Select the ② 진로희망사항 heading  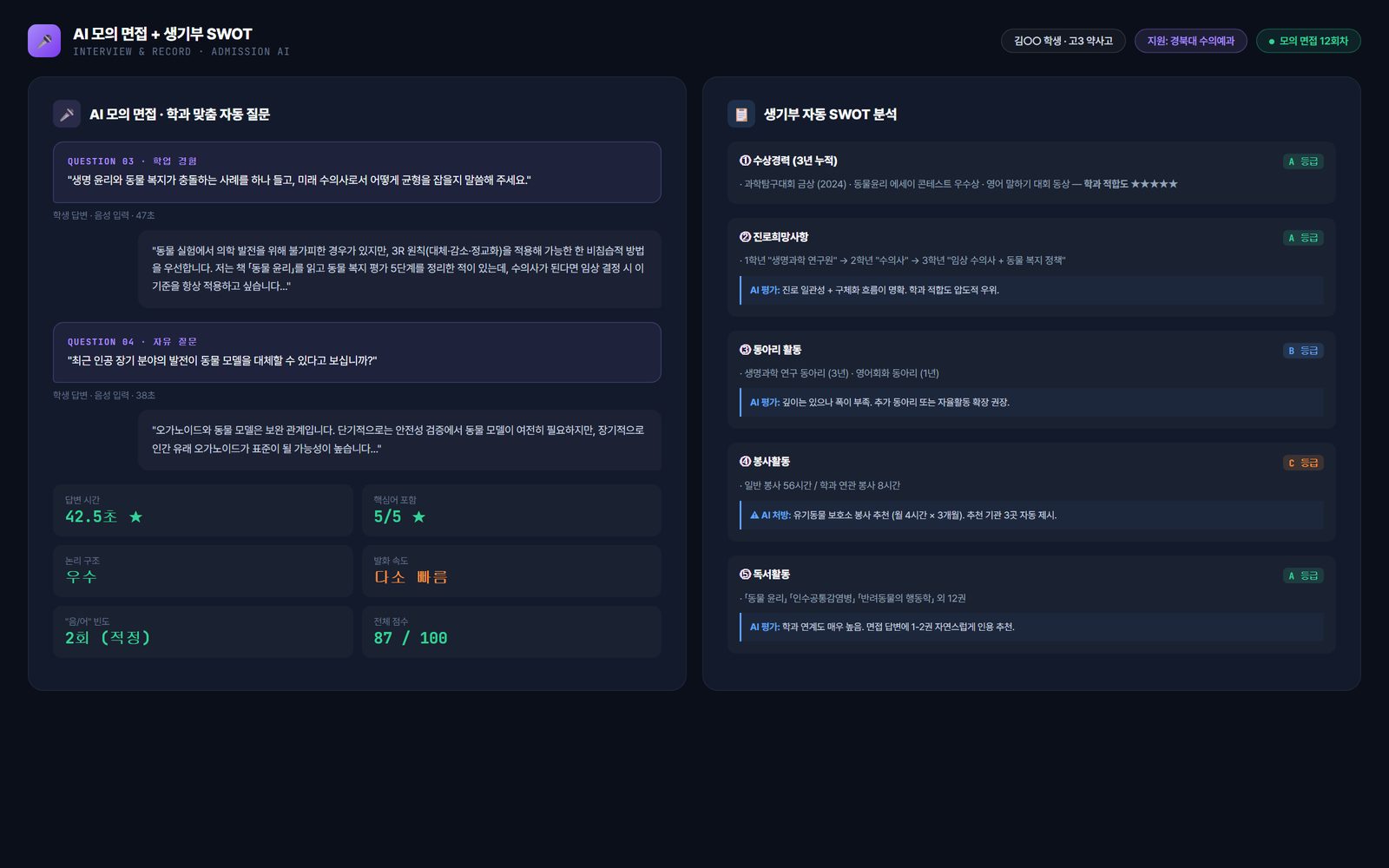[x=773, y=237]
